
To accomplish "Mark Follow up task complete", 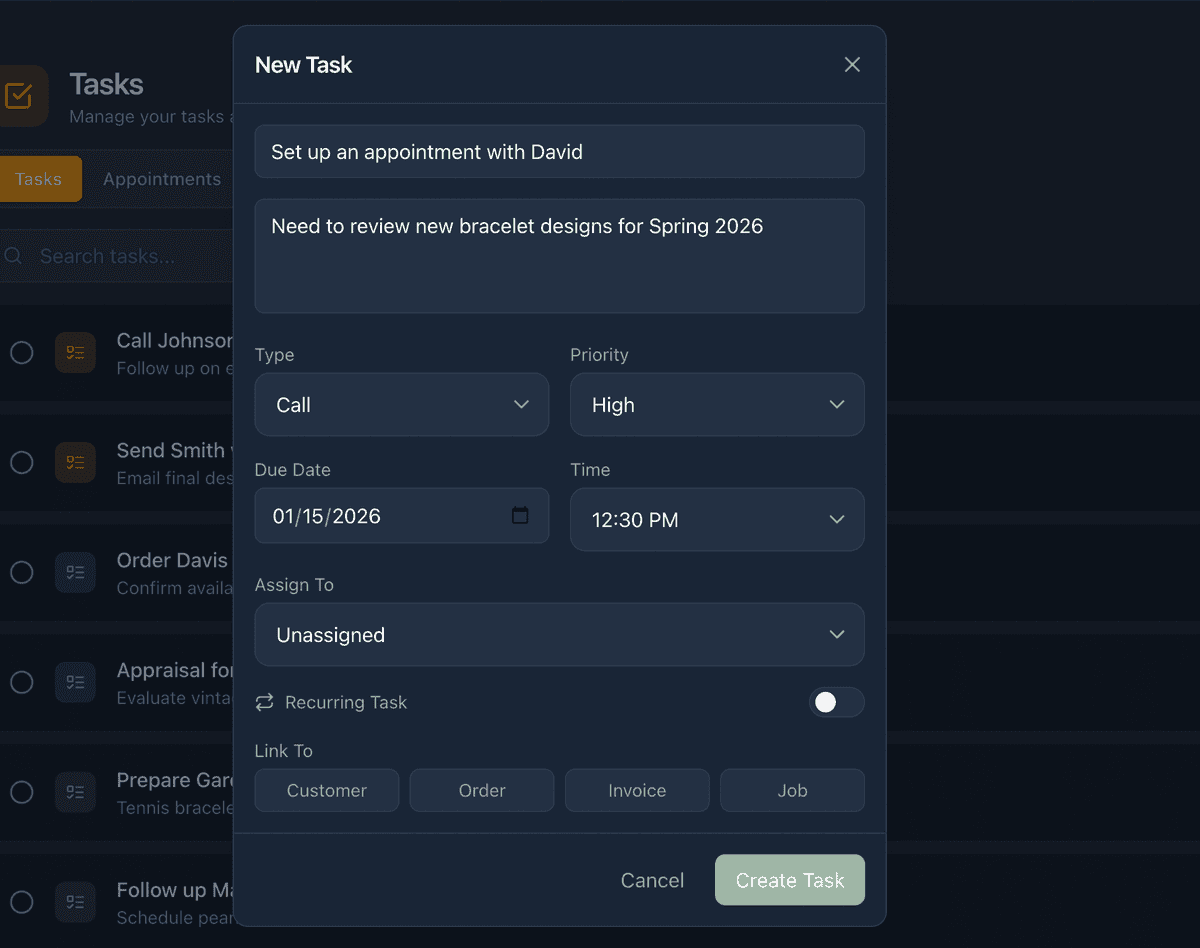I will pyautogui.click(x=21, y=902).
